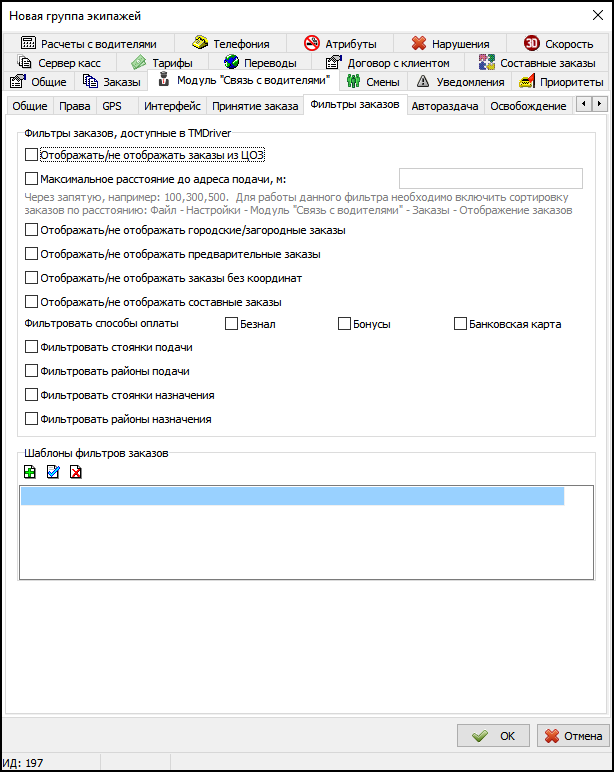Click the add filter template icon
614x772 pixels.
click(x=30, y=472)
